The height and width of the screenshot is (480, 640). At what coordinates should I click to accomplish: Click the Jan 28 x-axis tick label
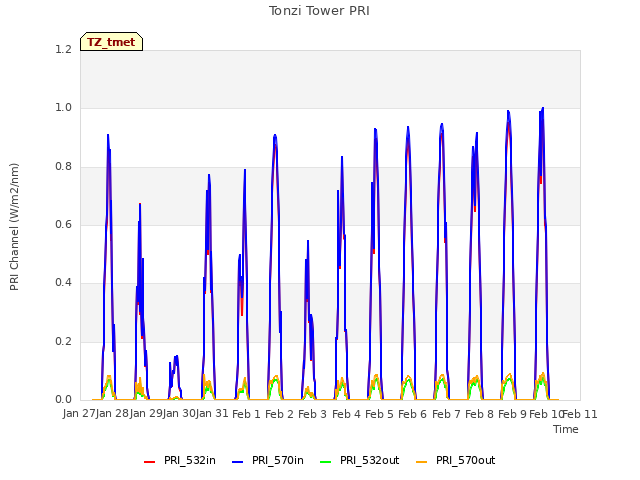pos(113,414)
